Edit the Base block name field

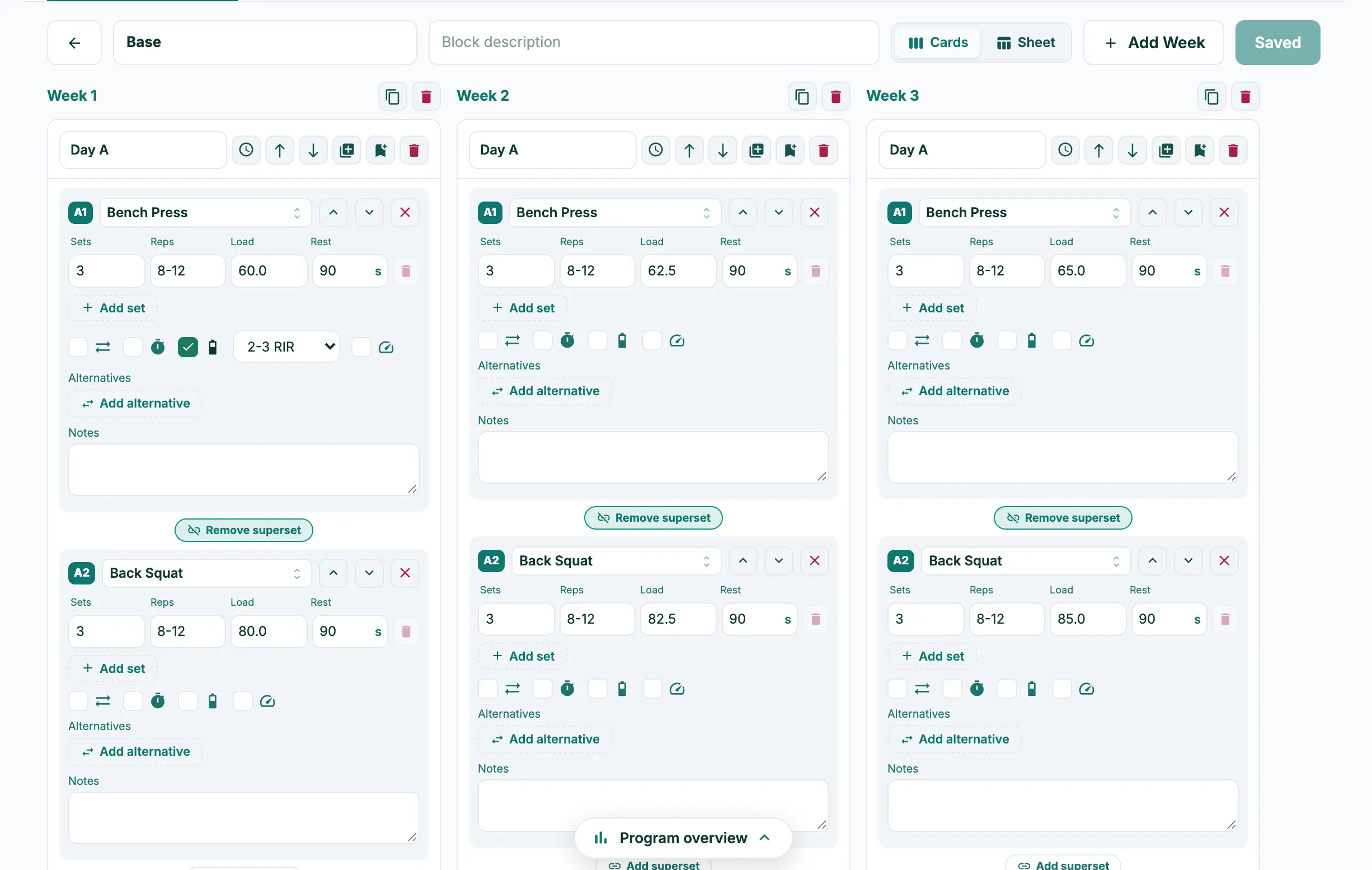pyautogui.click(x=265, y=43)
